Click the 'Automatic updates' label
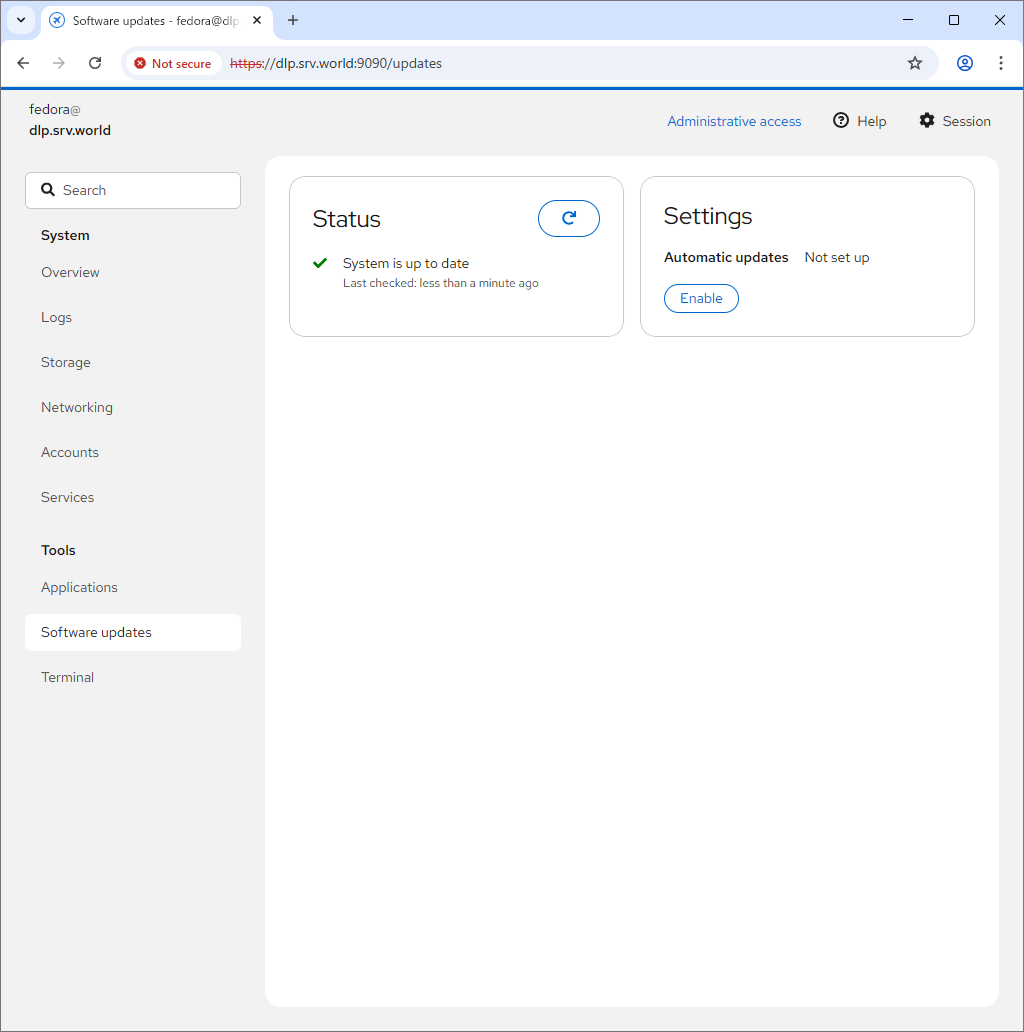This screenshot has height=1032, width=1024. coord(726,257)
